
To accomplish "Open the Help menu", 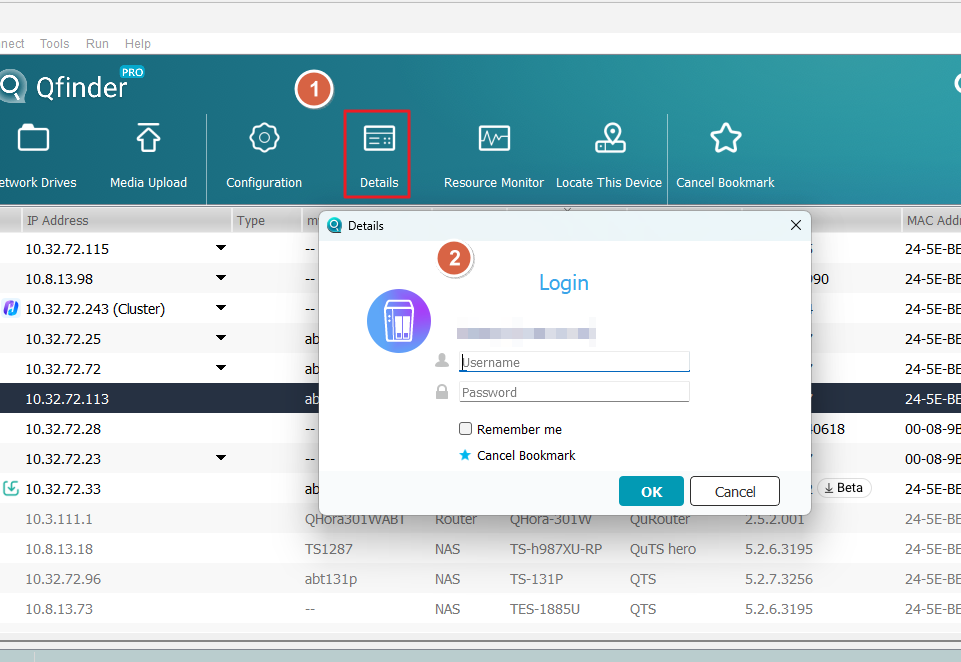I will click(x=138, y=44).
